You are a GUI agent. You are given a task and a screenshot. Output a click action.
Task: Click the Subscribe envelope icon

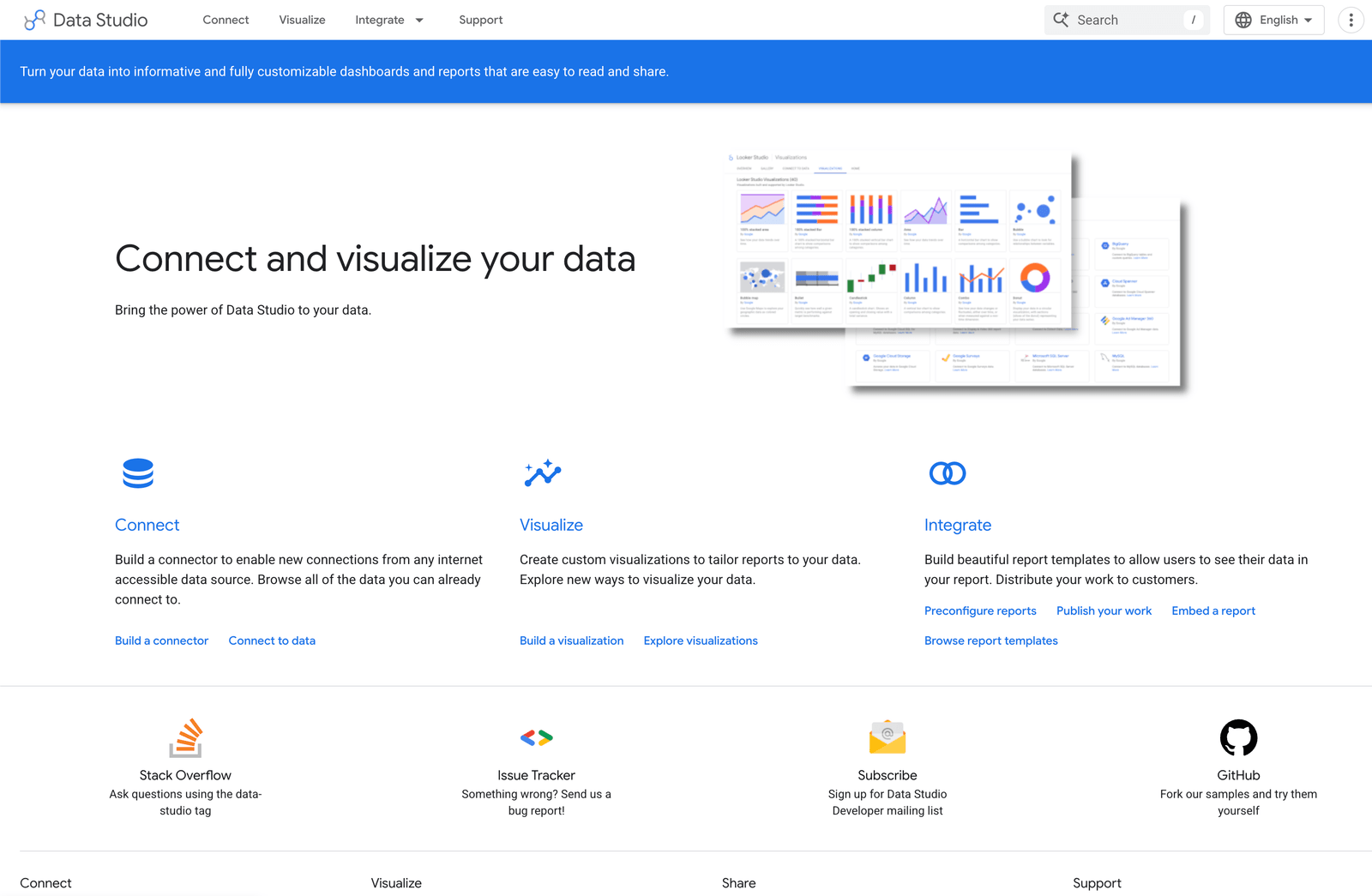point(888,737)
